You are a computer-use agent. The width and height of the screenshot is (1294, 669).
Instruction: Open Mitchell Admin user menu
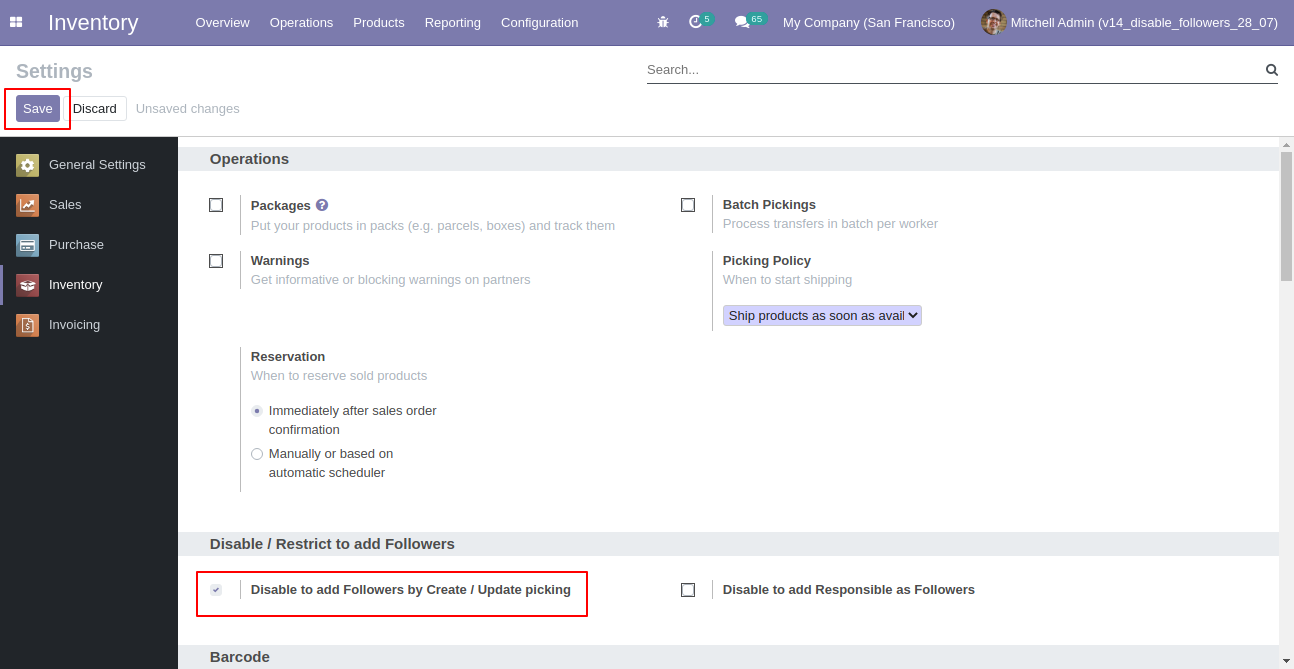pyautogui.click(x=1129, y=22)
